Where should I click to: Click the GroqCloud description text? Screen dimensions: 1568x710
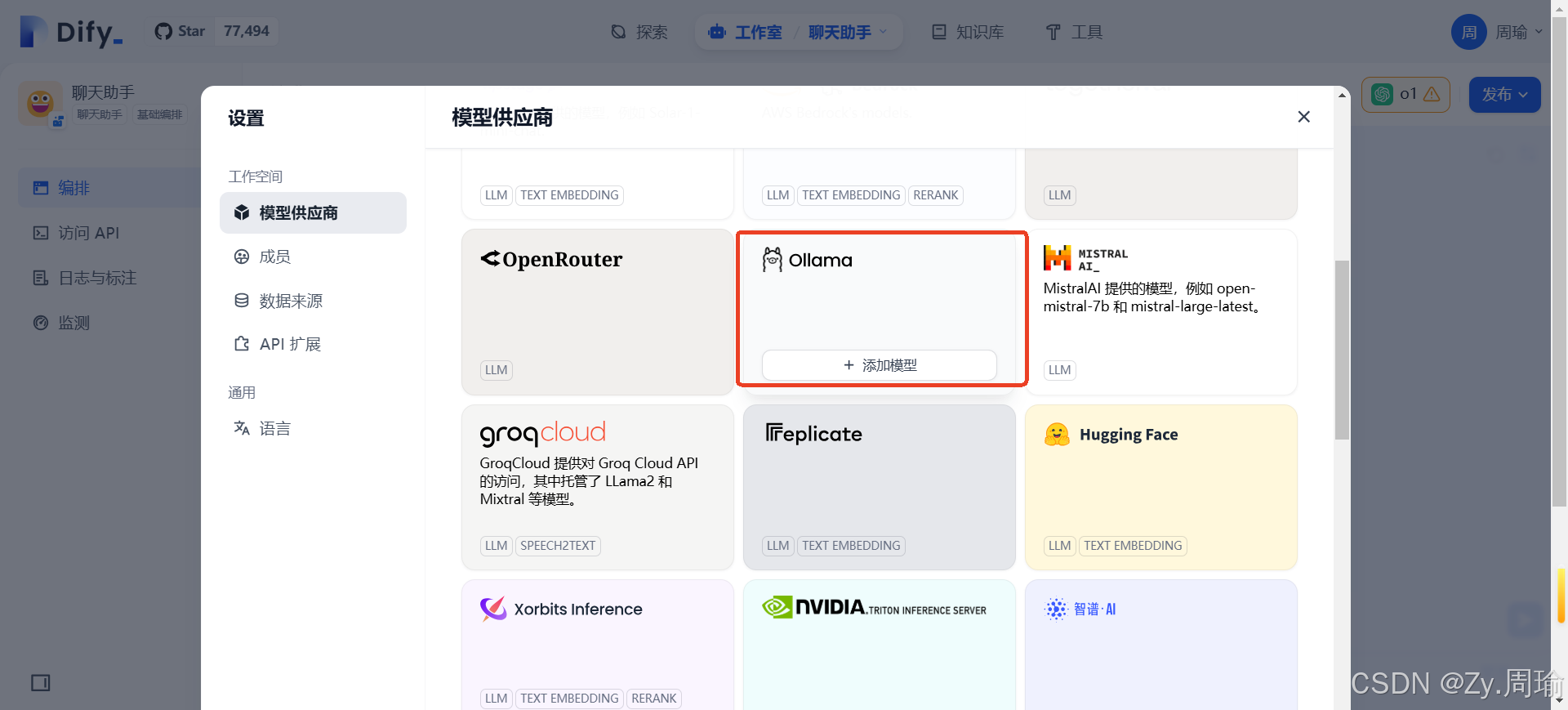coord(589,481)
